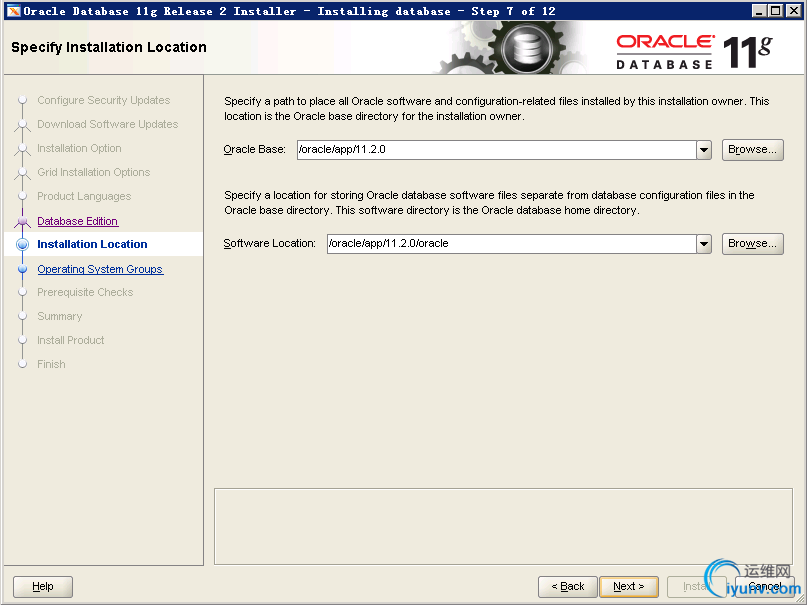Expand the Software Location dropdown arrow
Screen dimensions: 807x605
click(704, 244)
